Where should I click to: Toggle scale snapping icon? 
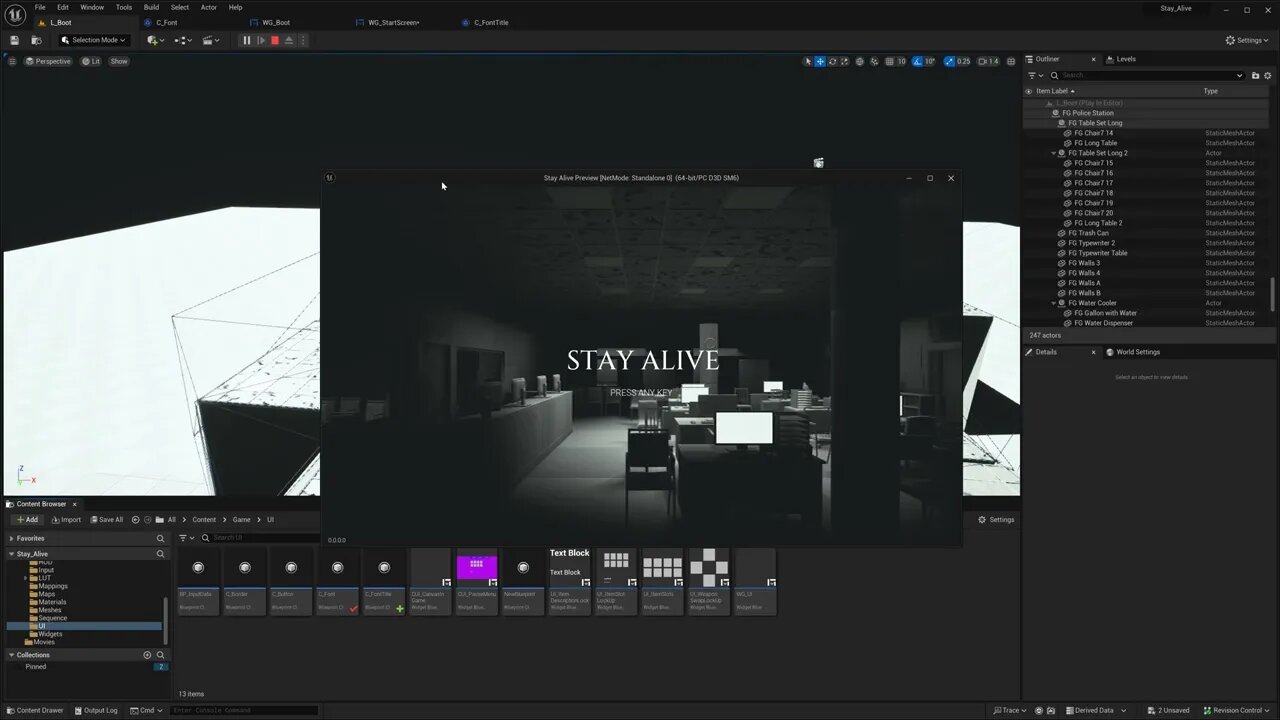(x=949, y=61)
